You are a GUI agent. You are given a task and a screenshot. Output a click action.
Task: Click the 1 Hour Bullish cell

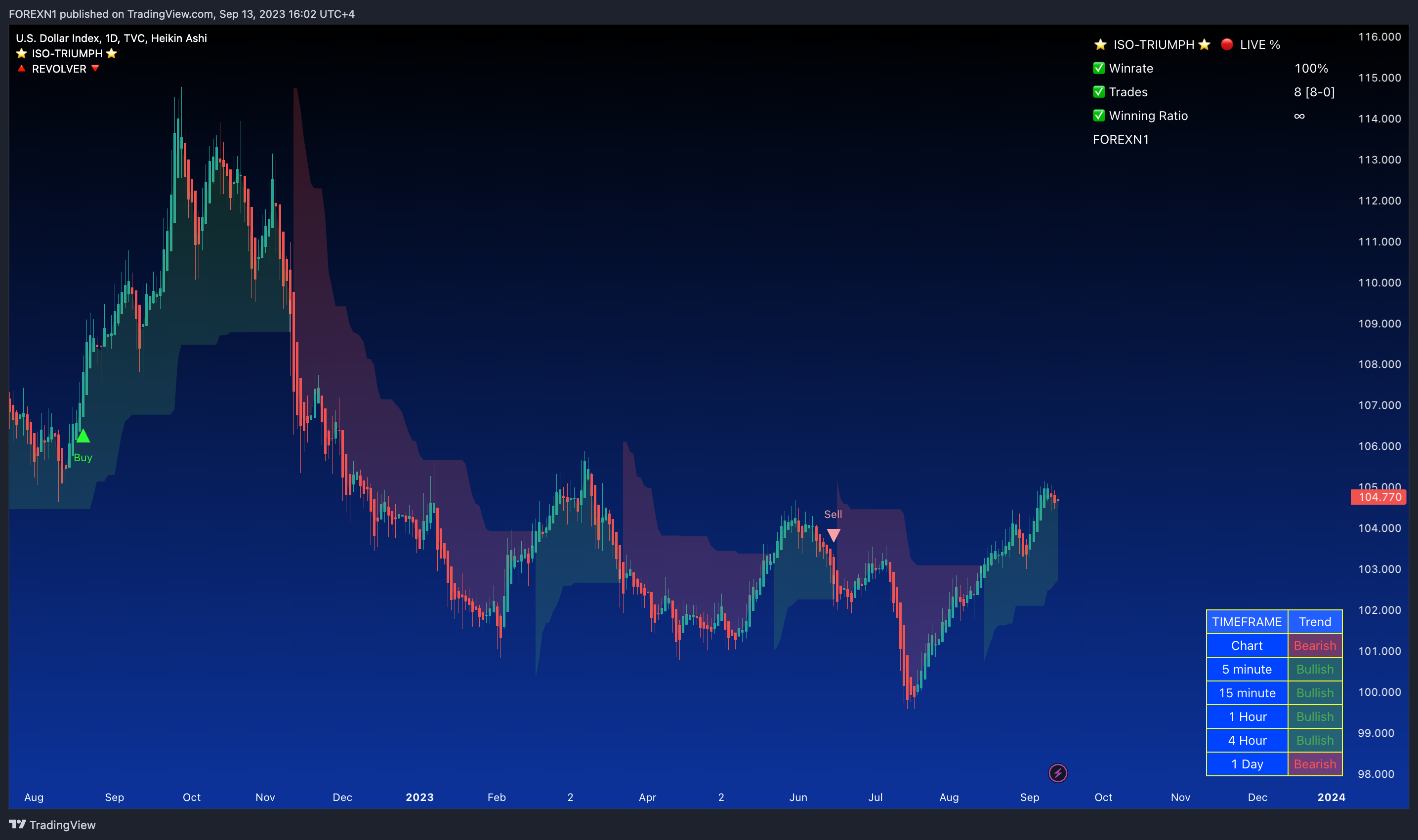[x=1315, y=717]
